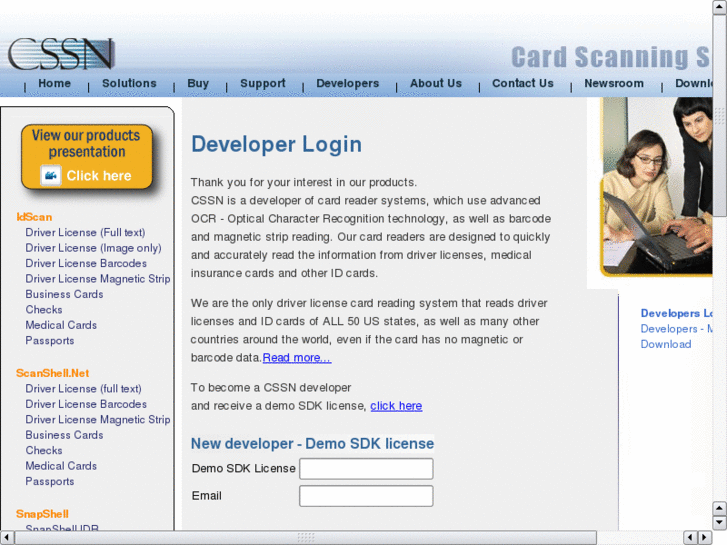Click the women with laptop photo
This screenshot has width=727, height=545.
[x=656, y=186]
